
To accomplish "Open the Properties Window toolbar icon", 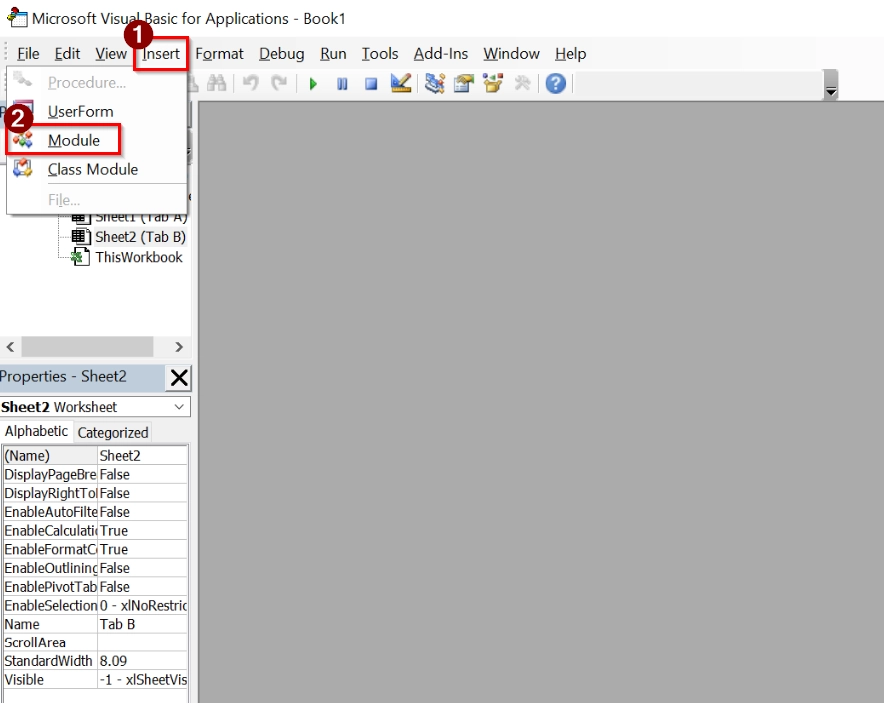I will click(463, 83).
